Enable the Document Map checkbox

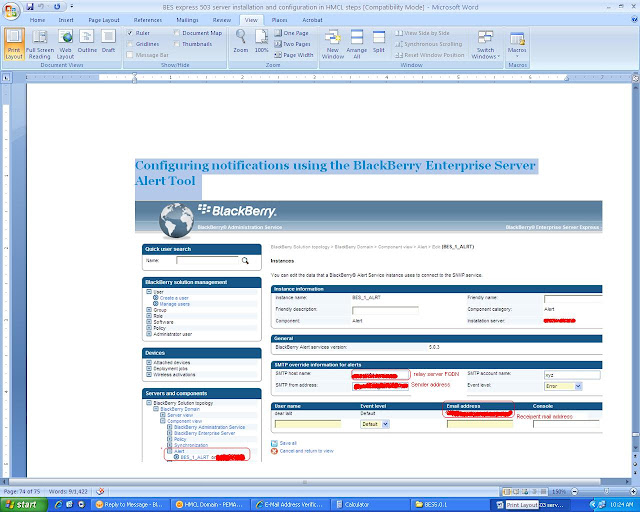176,33
